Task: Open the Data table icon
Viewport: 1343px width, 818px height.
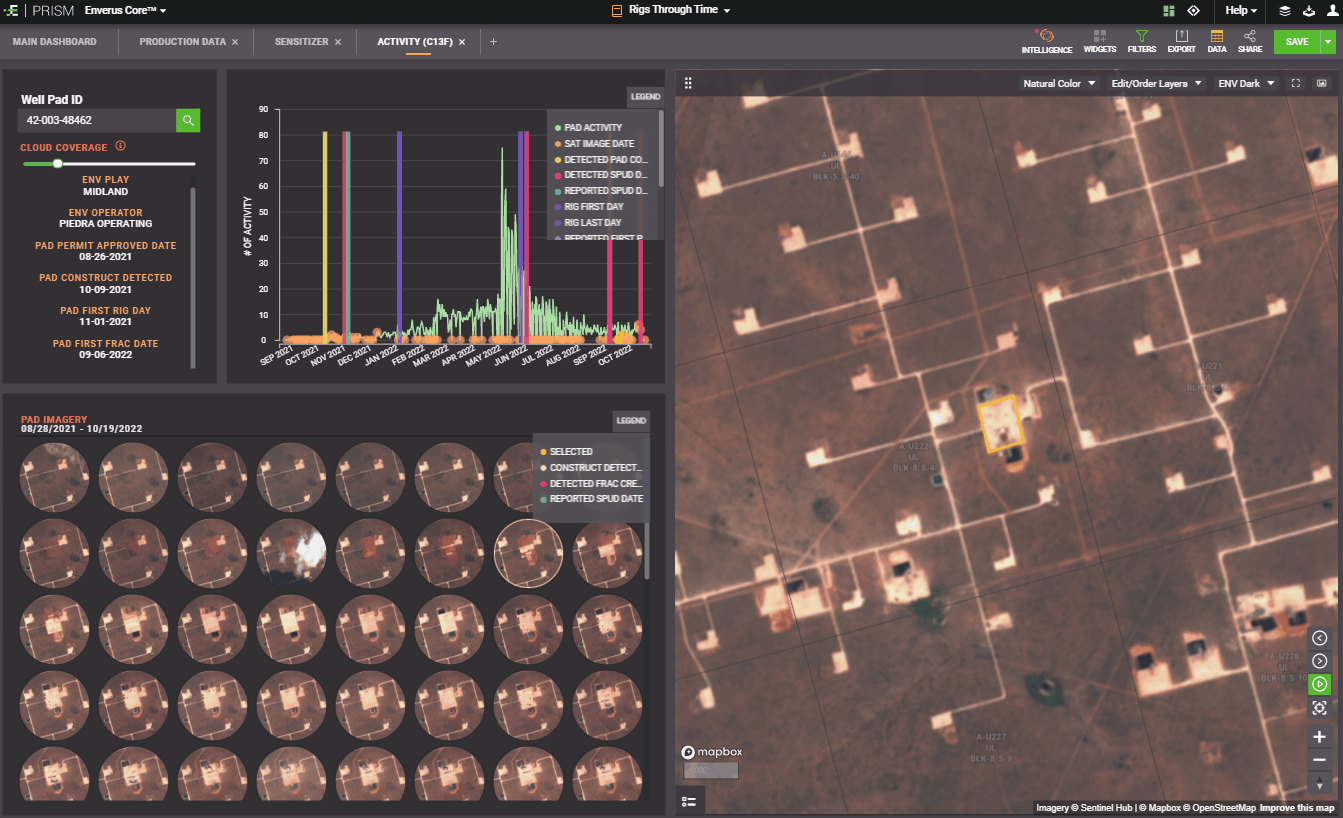Action: point(1216,37)
